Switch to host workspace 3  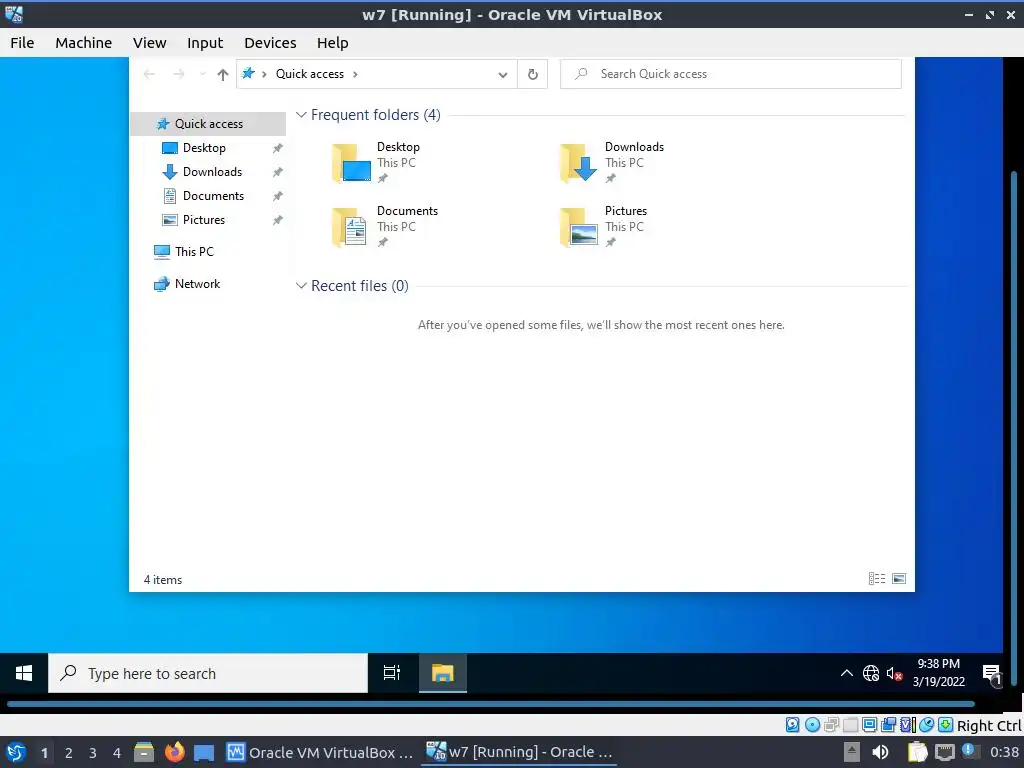point(93,753)
